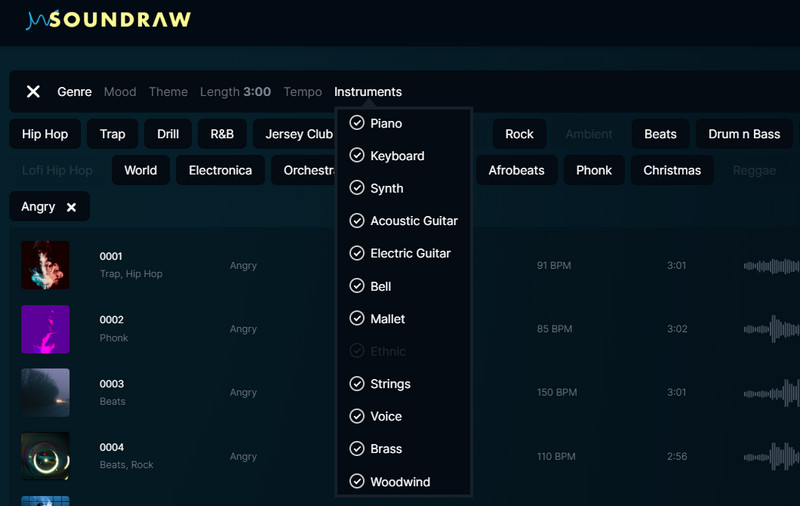This screenshot has height=506, width=800.
Task: Select the Hip Hop genre button
Action: 45,134
